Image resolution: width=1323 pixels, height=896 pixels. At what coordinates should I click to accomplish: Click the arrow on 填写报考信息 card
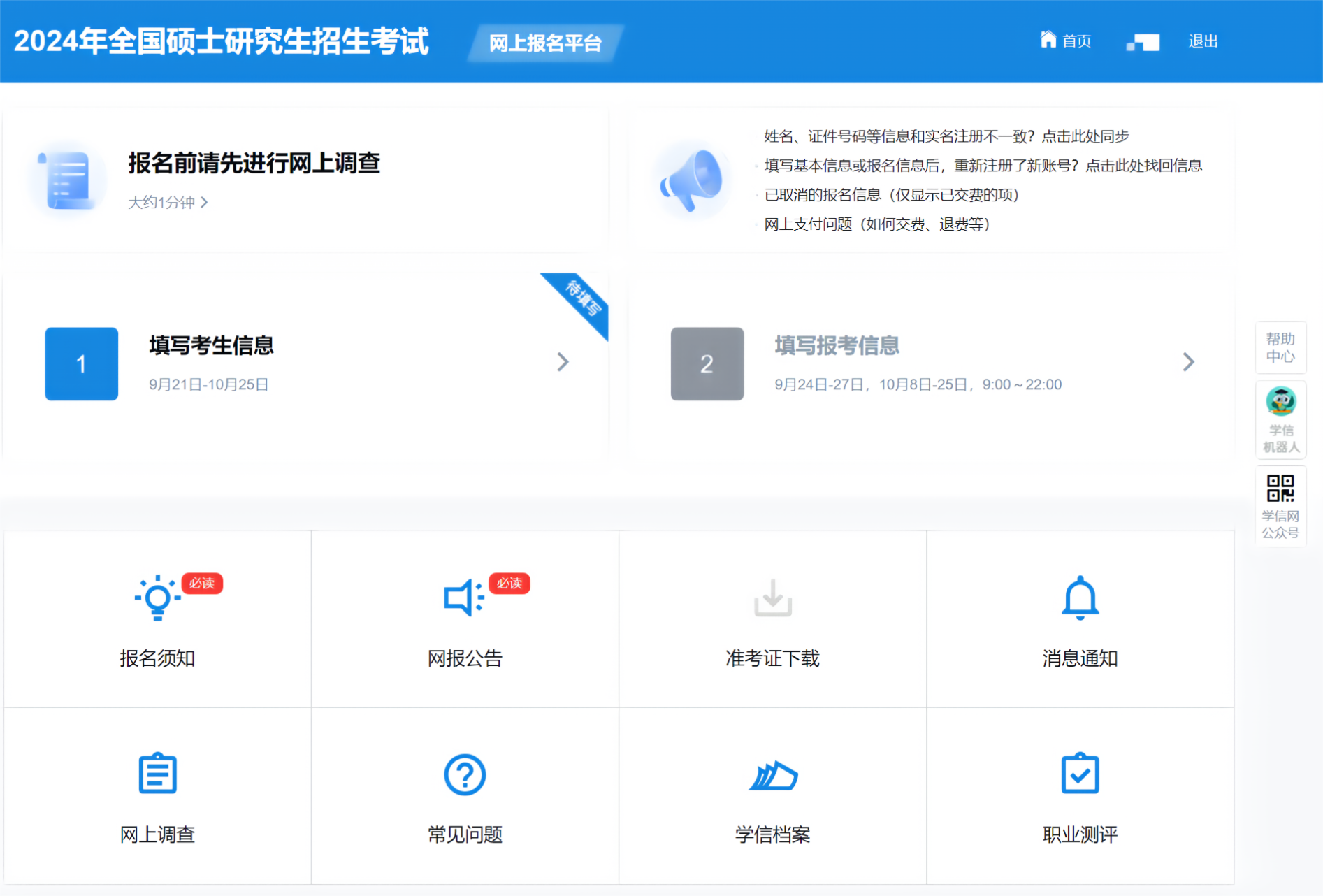pyautogui.click(x=1188, y=362)
